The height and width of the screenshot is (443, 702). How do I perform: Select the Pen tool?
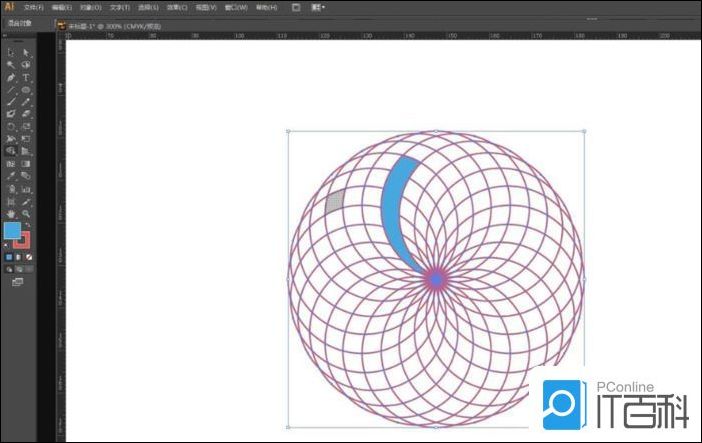11,77
